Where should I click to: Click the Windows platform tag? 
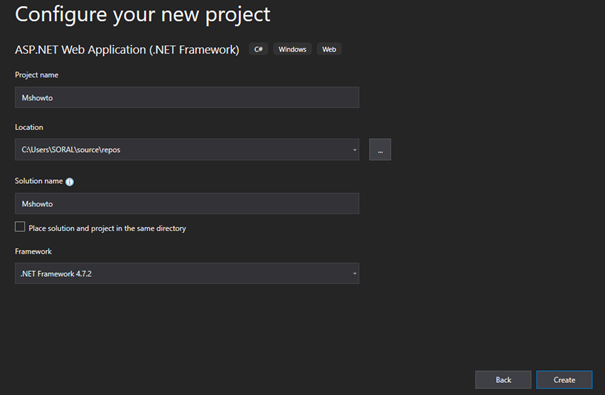tap(292, 49)
